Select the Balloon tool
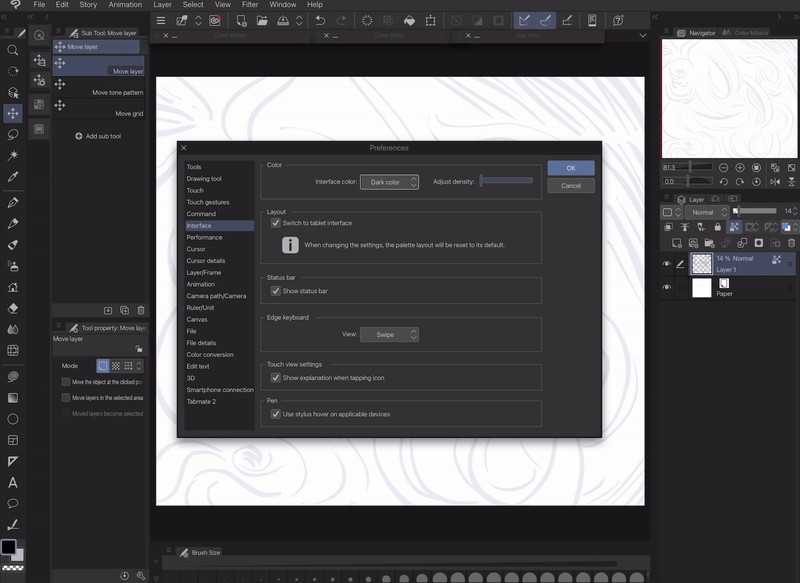800x583 pixels. tap(13, 503)
